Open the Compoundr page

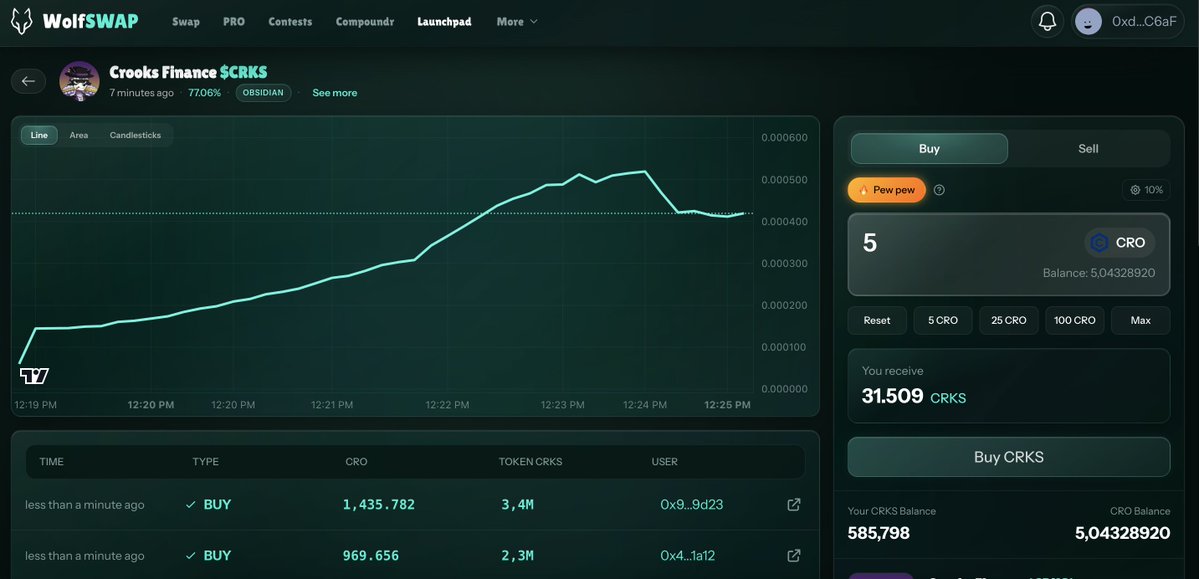tap(365, 21)
